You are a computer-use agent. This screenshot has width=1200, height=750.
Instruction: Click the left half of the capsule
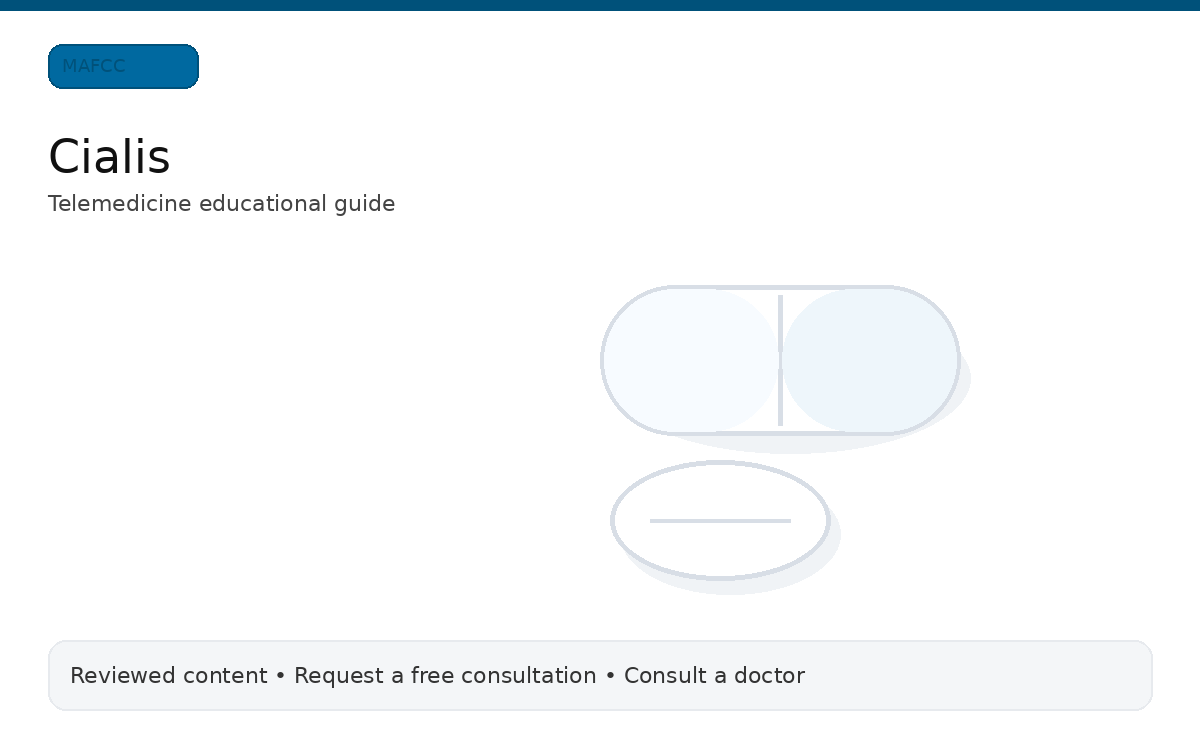click(x=690, y=360)
